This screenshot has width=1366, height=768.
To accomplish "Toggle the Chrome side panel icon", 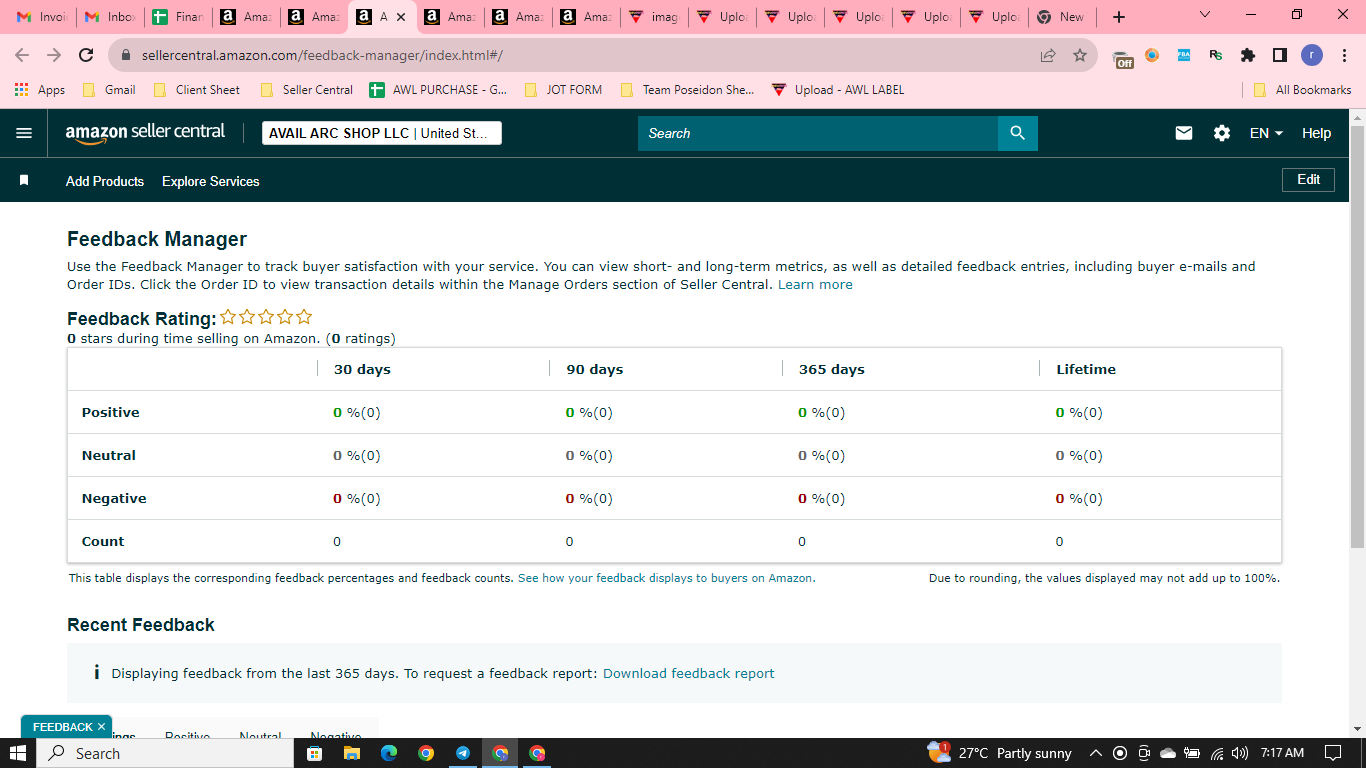I will pyautogui.click(x=1280, y=55).
